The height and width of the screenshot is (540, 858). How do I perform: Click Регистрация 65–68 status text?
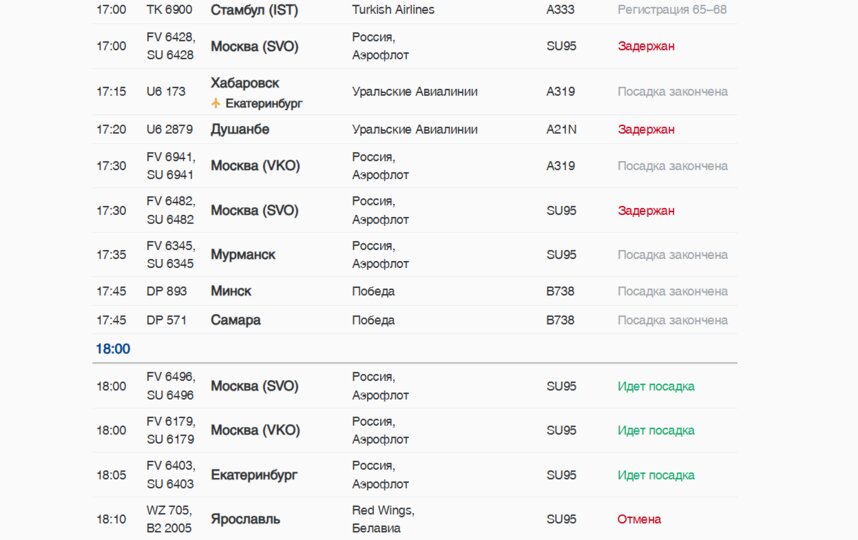pos(672,10)
